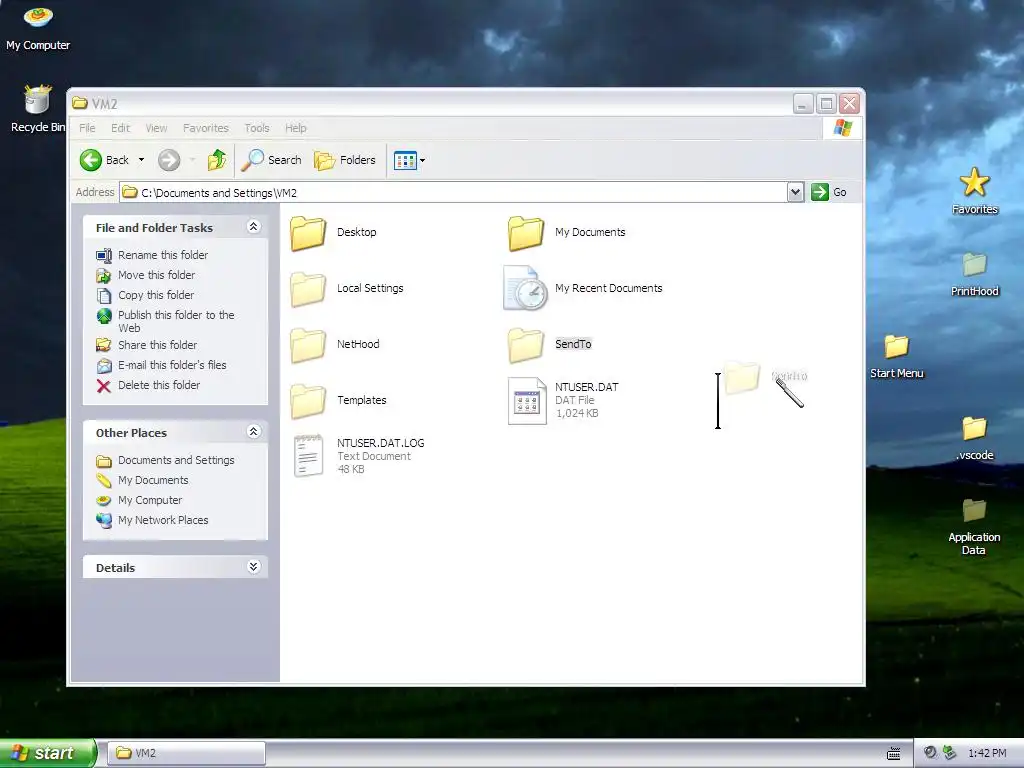Select the PrintHood desktop folder
This screenshot has height=768, width=1024.
974,264
